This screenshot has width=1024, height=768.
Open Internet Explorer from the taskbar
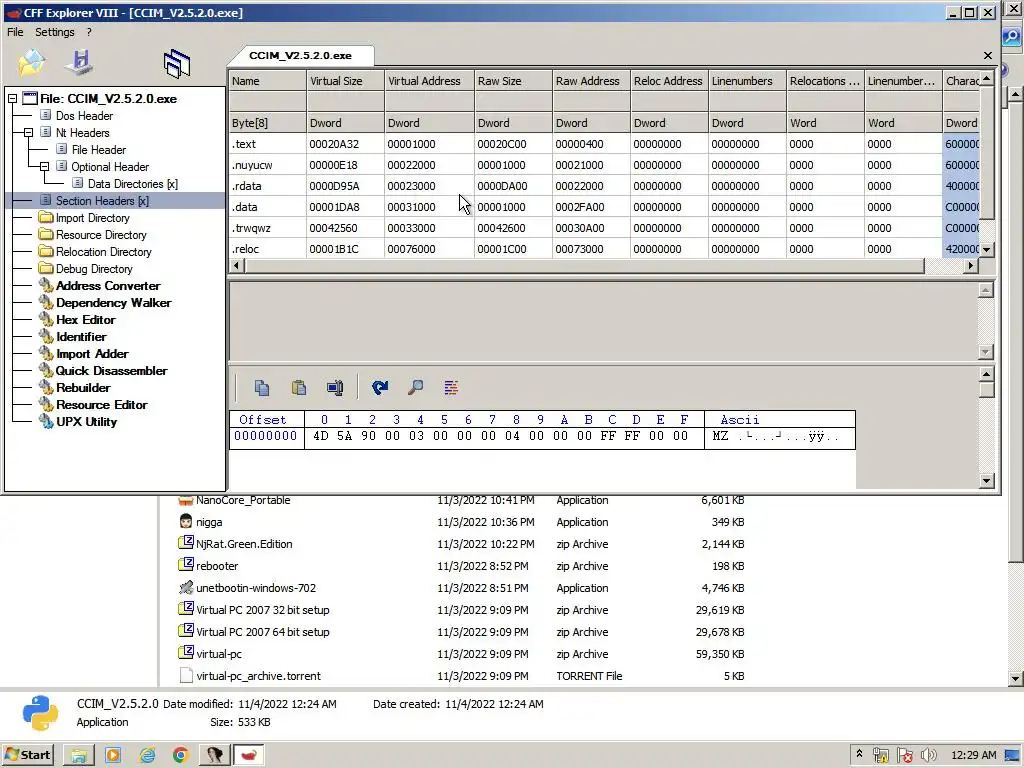pyautogui.click(x=147, y=756)
